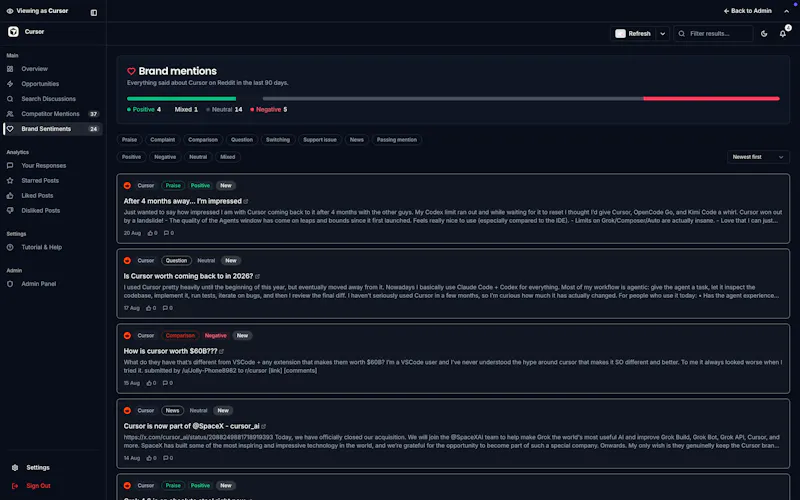Click the upvote icon on the 15 Aug post
This screenshot has height=500, width=800.
149,383
